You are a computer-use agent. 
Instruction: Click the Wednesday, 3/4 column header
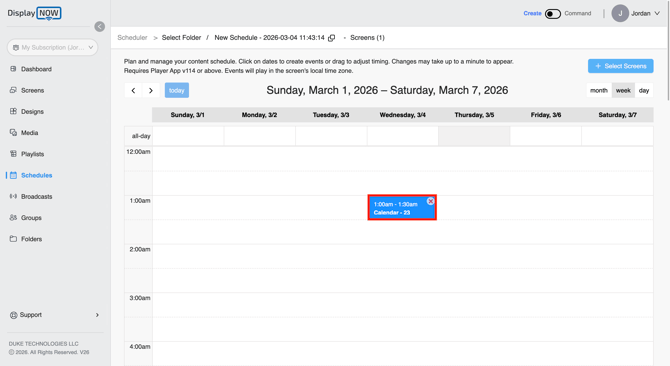click(x=403, y=115)
